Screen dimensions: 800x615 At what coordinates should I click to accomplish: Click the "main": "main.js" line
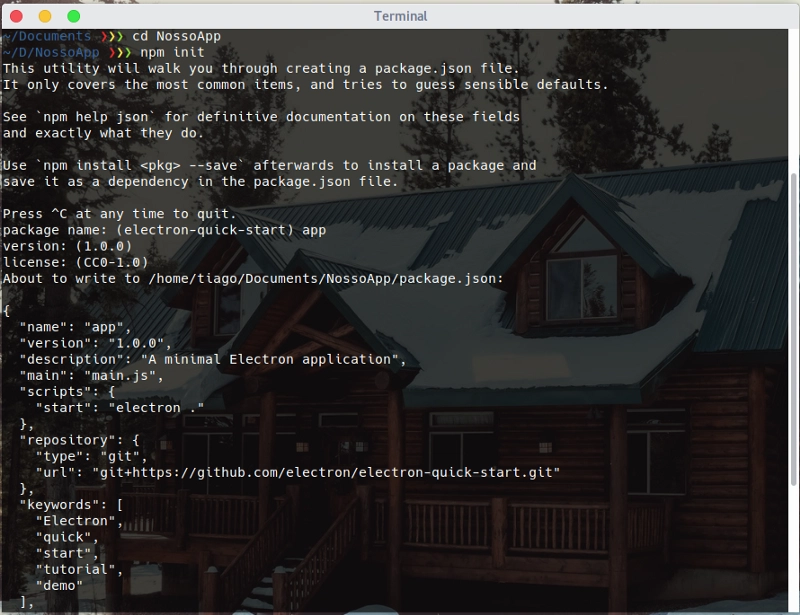pyautogui.click(x=91, y=376)
